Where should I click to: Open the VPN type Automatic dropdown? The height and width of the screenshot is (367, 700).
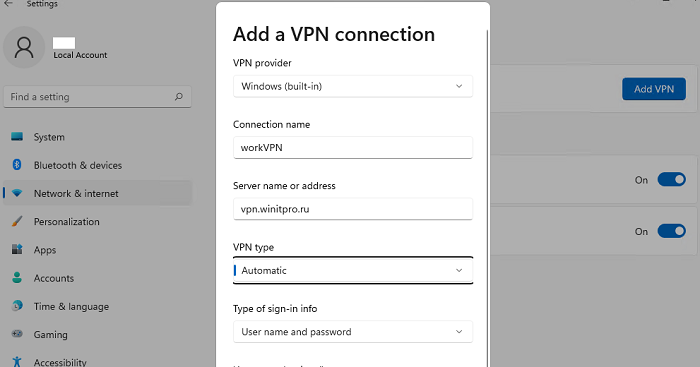[x=353, y=270]
